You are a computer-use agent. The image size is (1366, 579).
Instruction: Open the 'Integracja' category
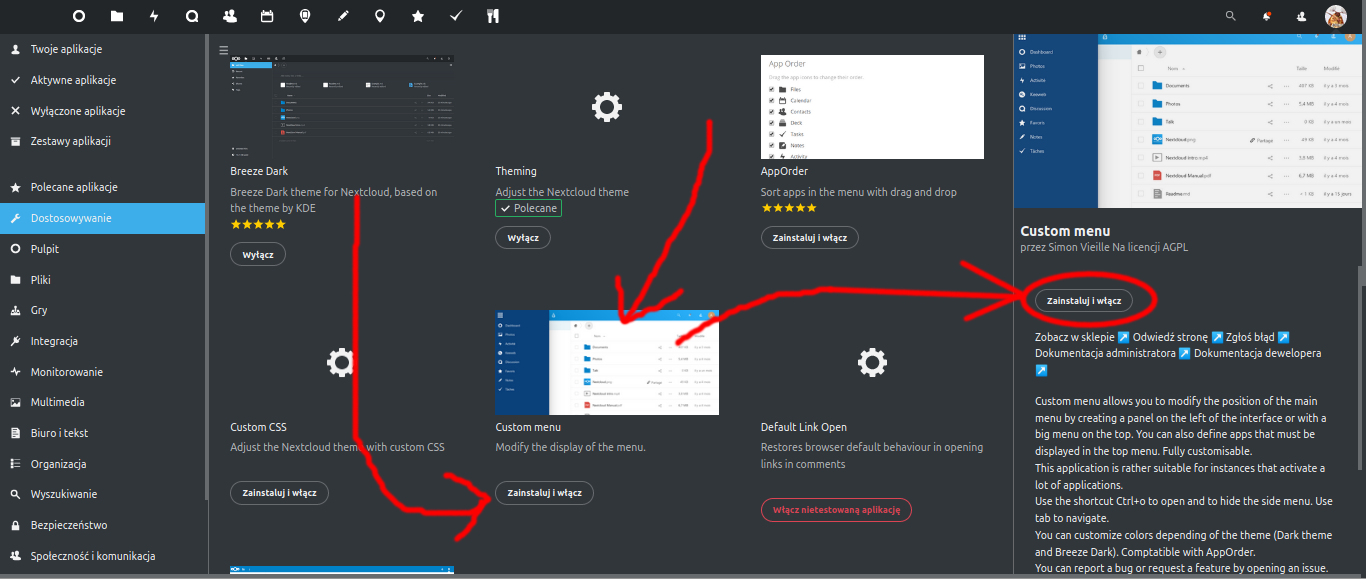click(x=102, y=341)
